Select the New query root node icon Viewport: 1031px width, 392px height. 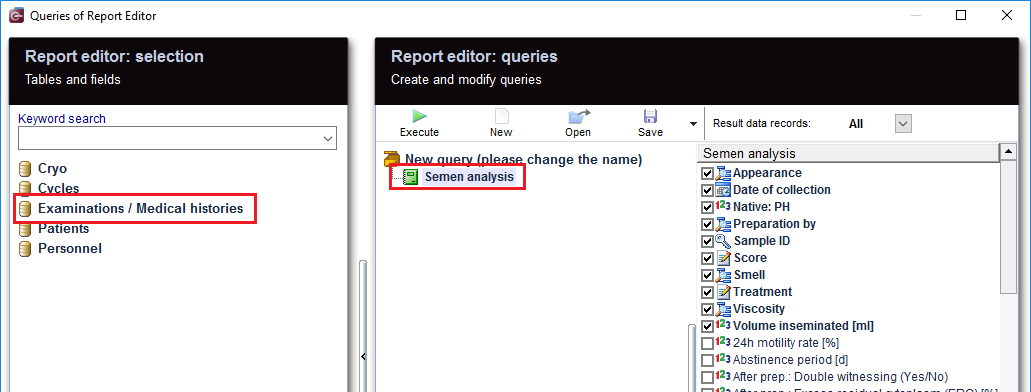pyautogui.click(x=392, y=159)
